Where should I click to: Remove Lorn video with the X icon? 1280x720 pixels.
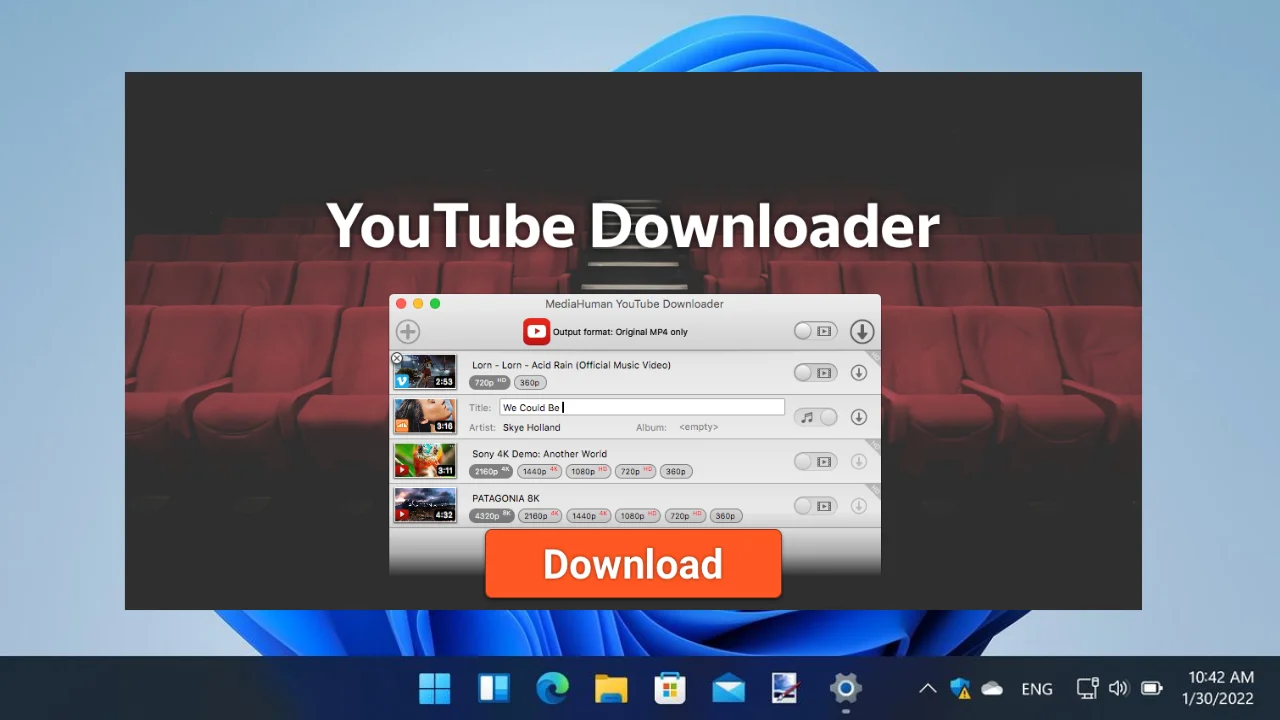[x=397, y=358]
